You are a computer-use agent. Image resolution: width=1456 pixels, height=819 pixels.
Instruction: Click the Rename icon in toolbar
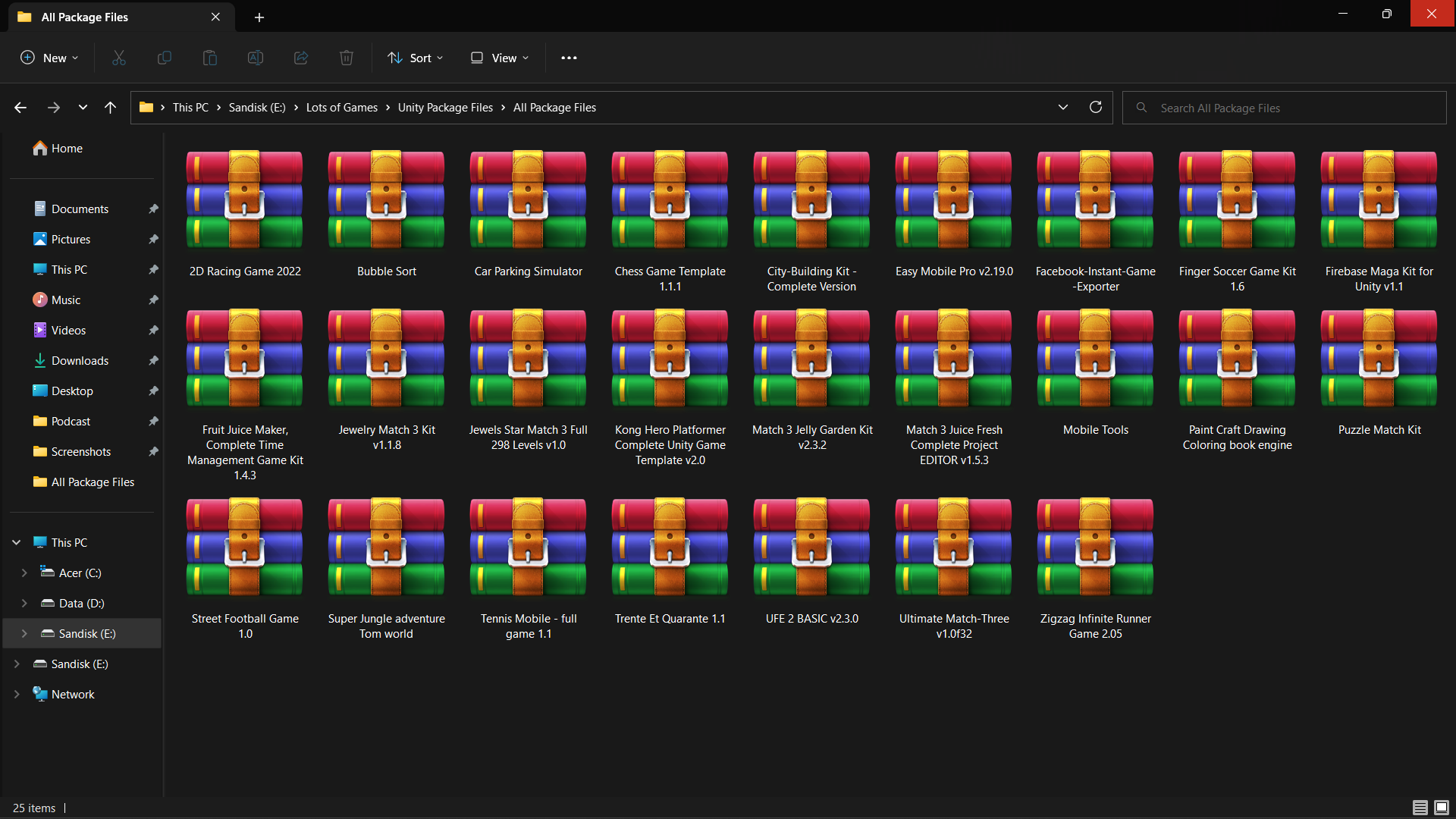(256, 58)
